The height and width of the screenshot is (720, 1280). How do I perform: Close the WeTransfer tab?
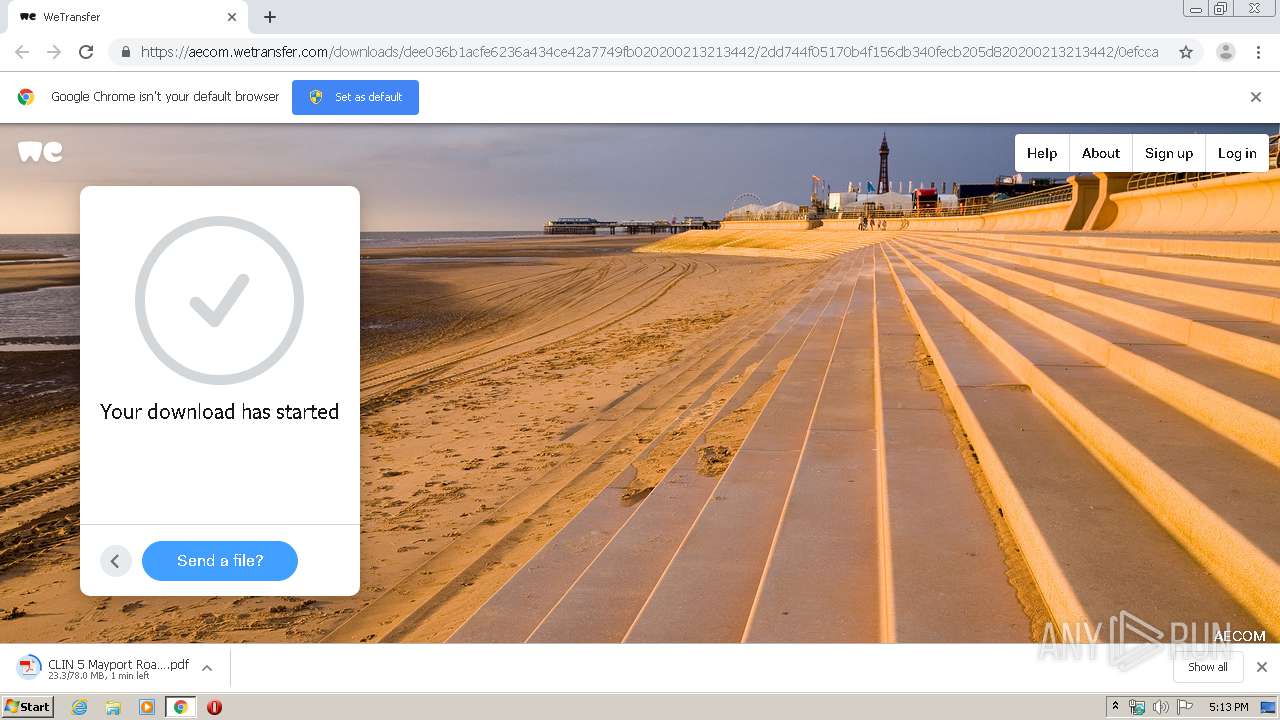(232, 17)
